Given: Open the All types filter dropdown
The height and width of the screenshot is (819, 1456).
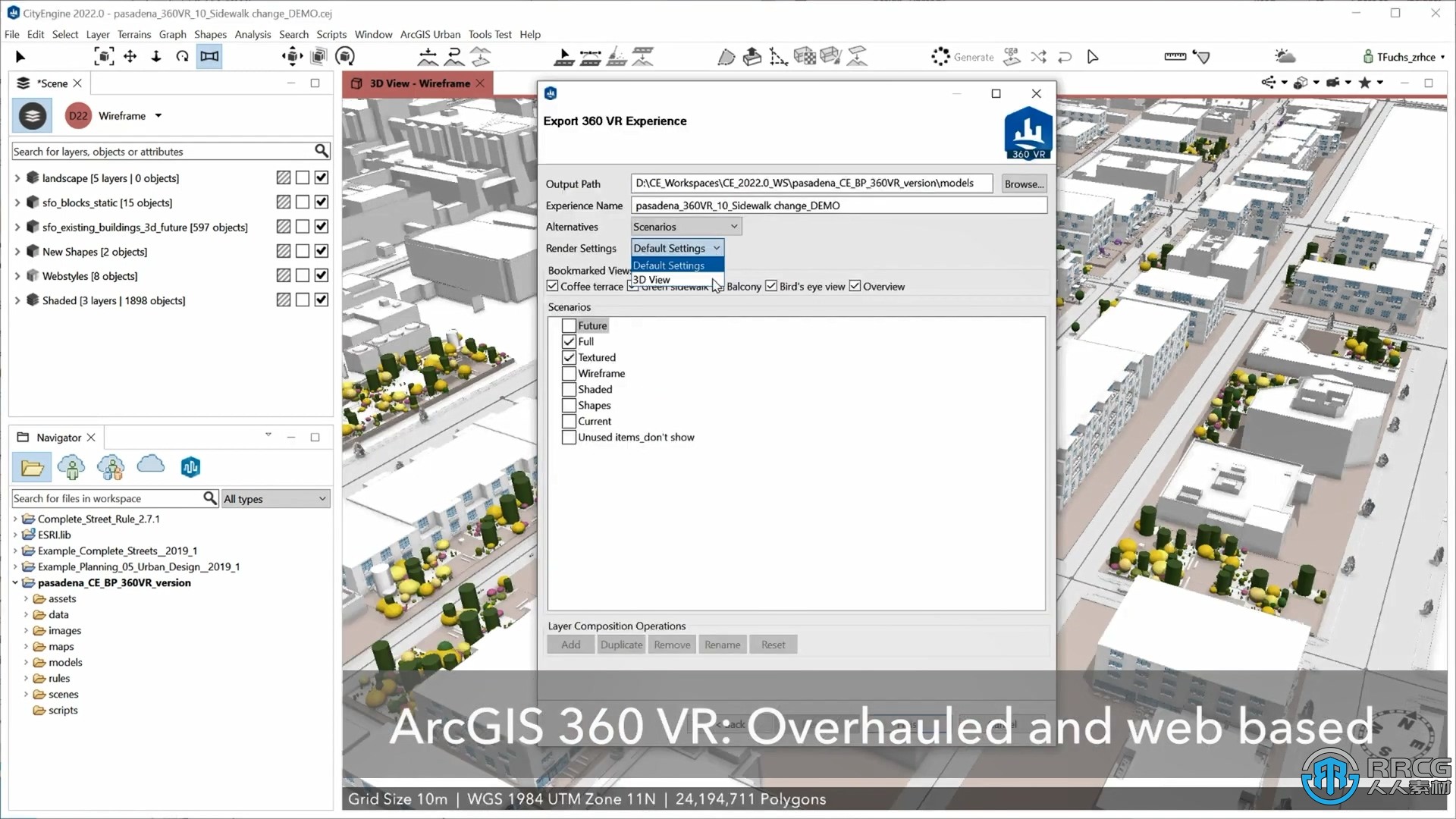Looking at the screenshot, I should (275, 499).
